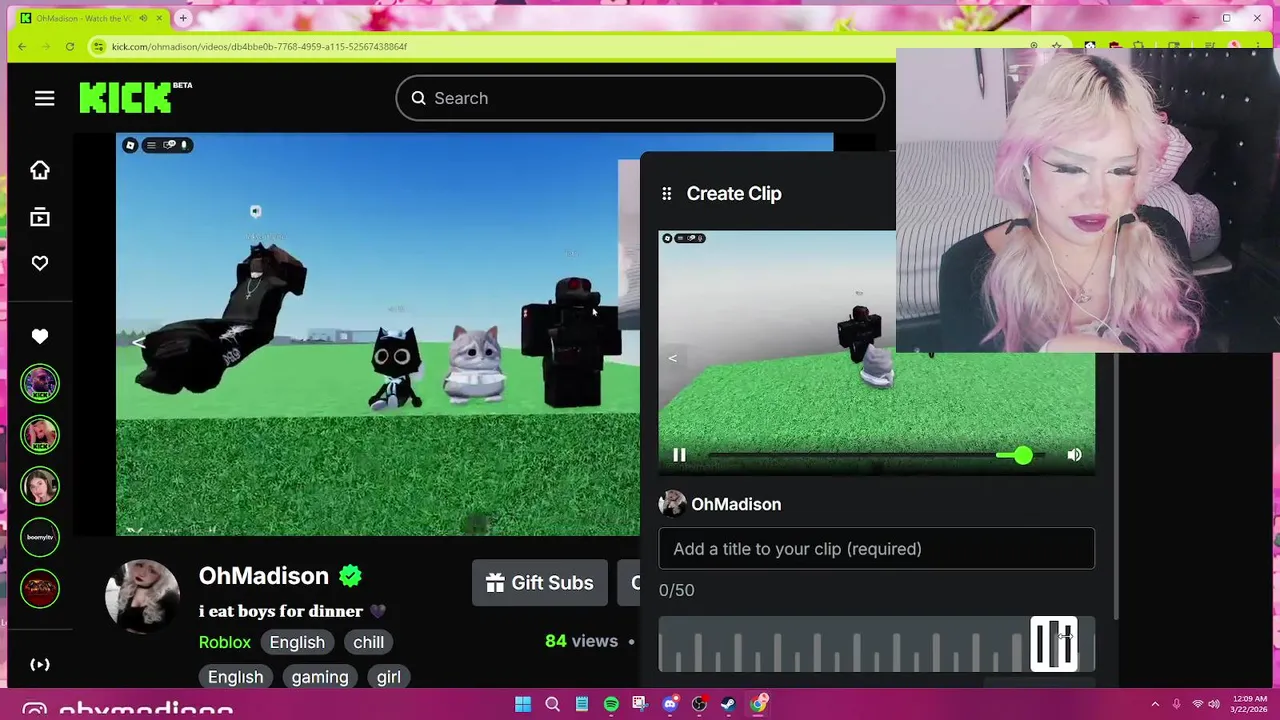This screenshot has height=720, width=1280.
Task: Click the taskbar volume speaker icon
Action: click(x=1214, y=704)
